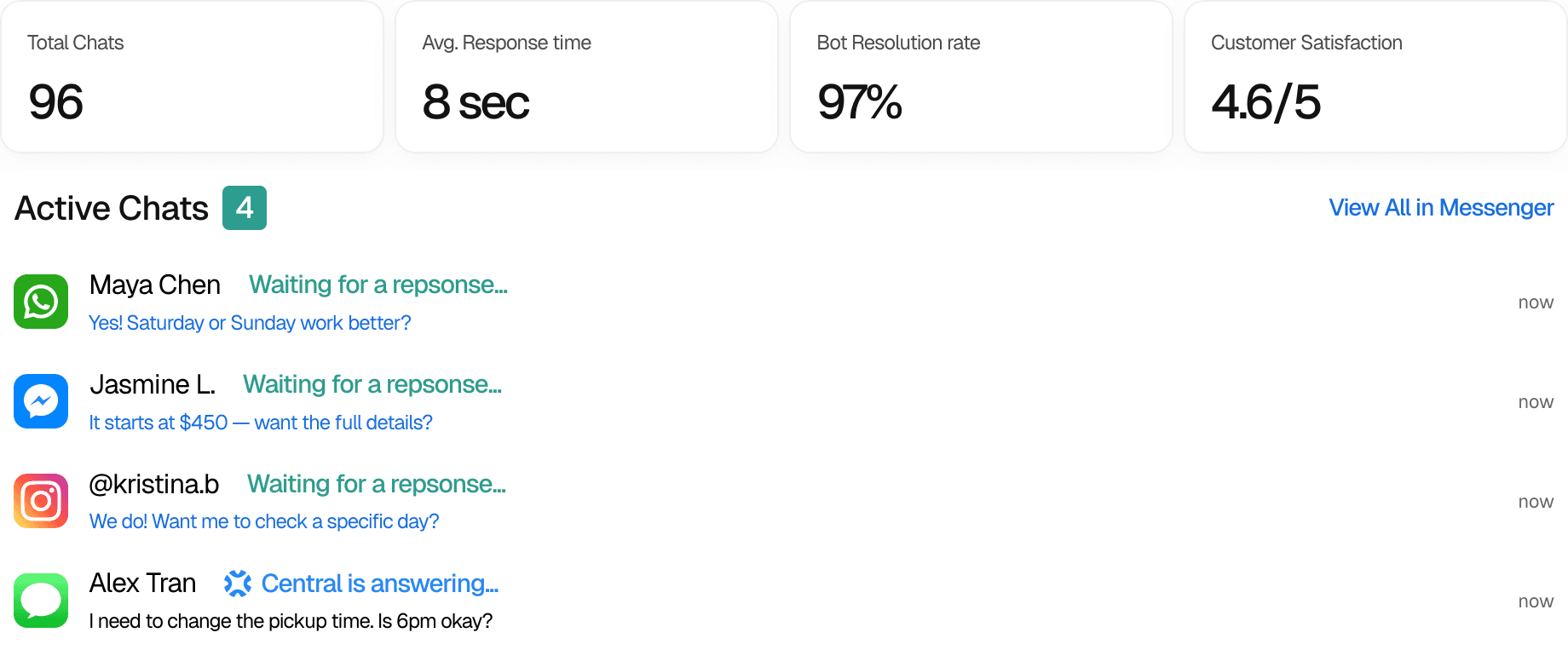Open Alex Tran's conversation name
1568x650 pixels.
(143, 584)
